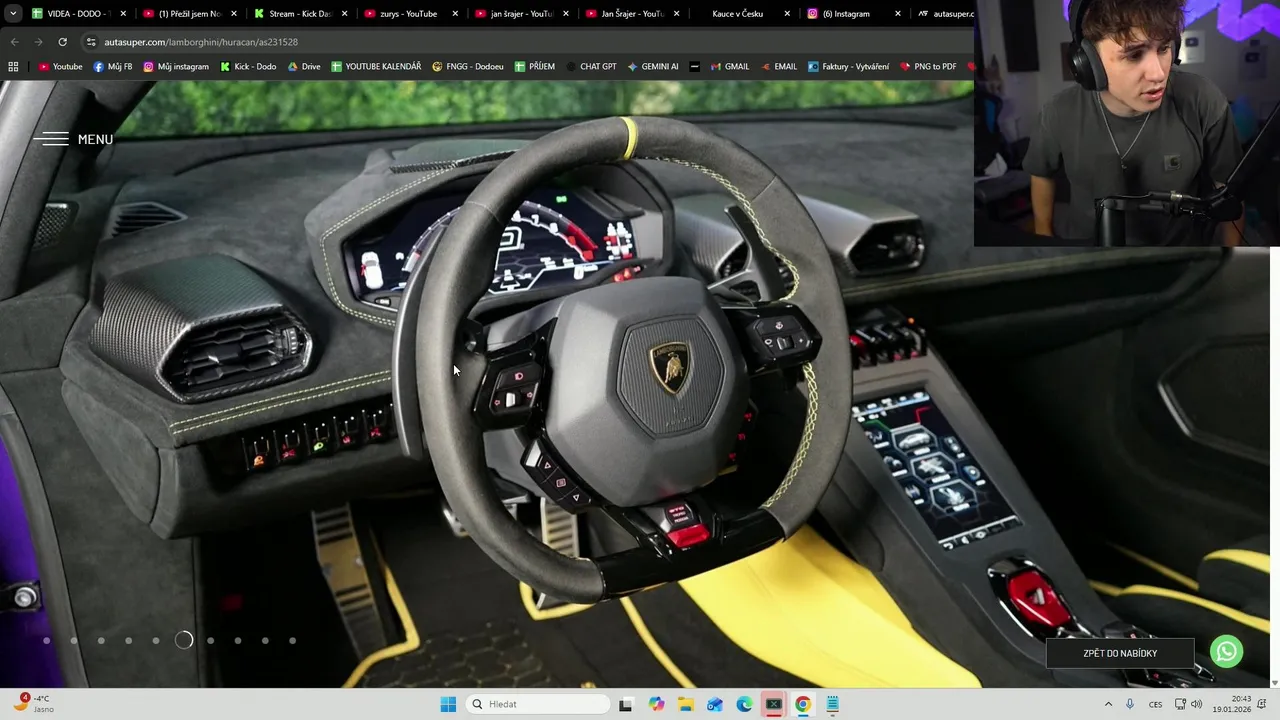This screenshot has width=1280, height=720.
Task: Change CES keyboard language indicator
Action: click(1156, 704)
